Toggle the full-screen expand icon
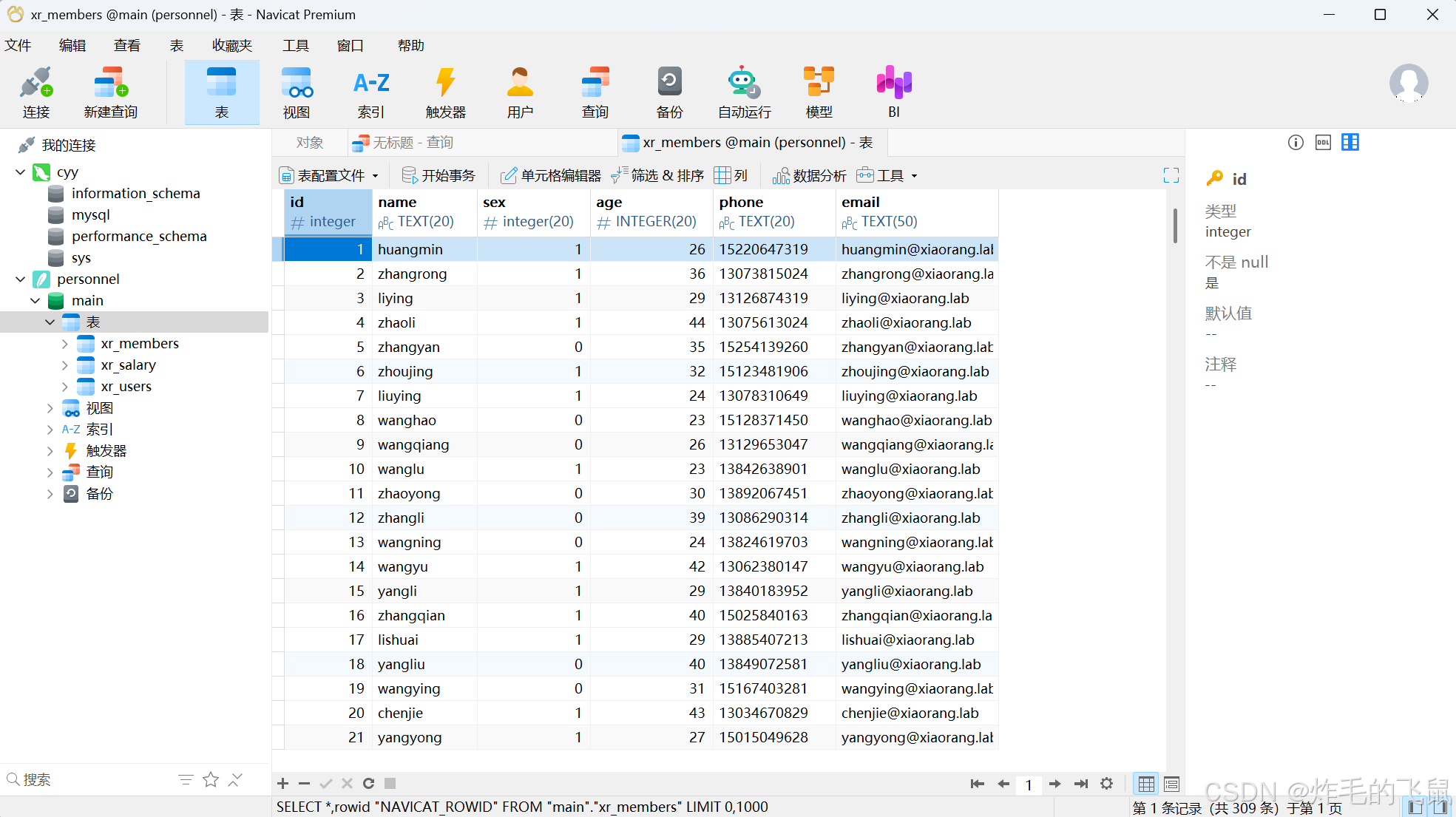The width and height of the screenshot is (1456, 817). (1171, 175)
